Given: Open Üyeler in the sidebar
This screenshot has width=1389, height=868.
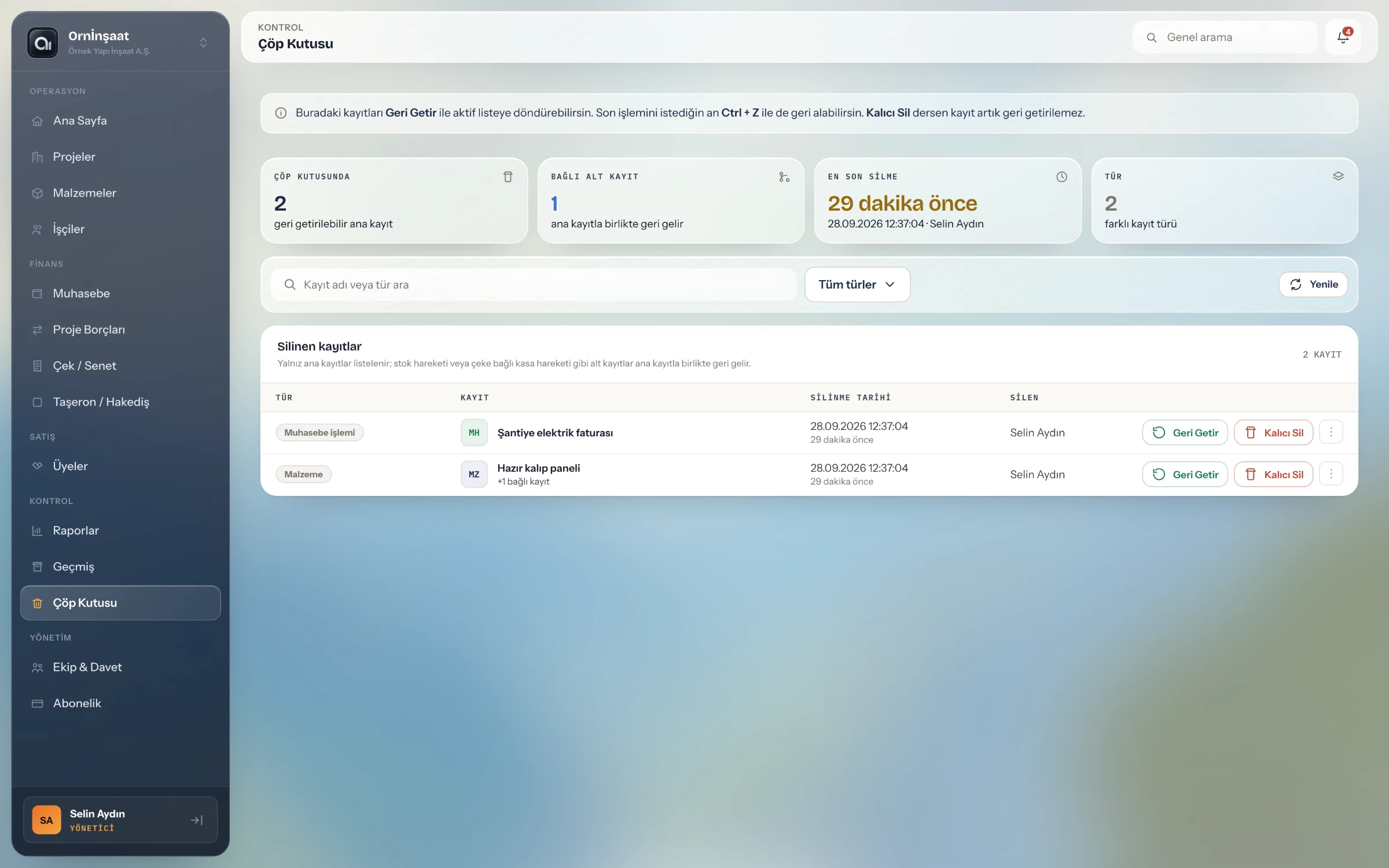Looking at the screenshot, I should point(120,466).
